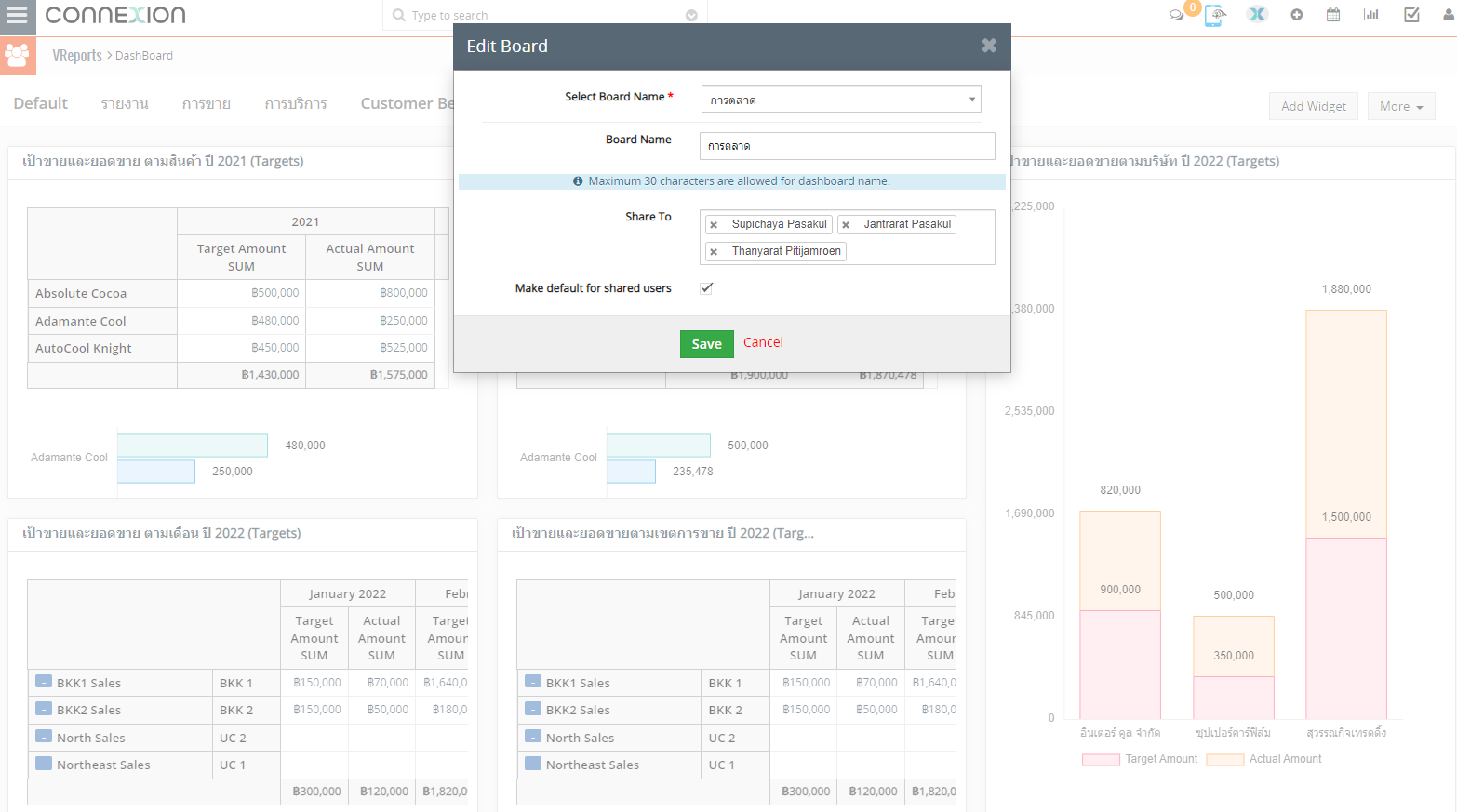Open the reports bar chart icon
The height and width of the screenshot is (812, 1457).
click(1371, 15)
